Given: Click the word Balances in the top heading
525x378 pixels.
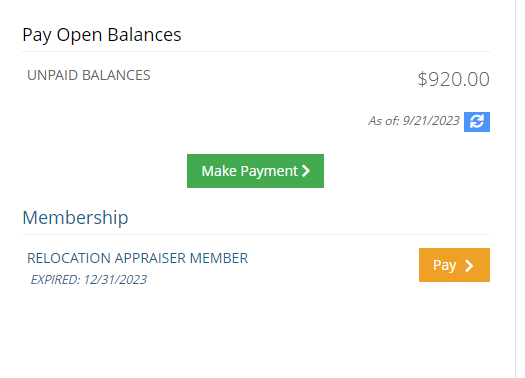Looking at the screenshot, I should [144, 35].
